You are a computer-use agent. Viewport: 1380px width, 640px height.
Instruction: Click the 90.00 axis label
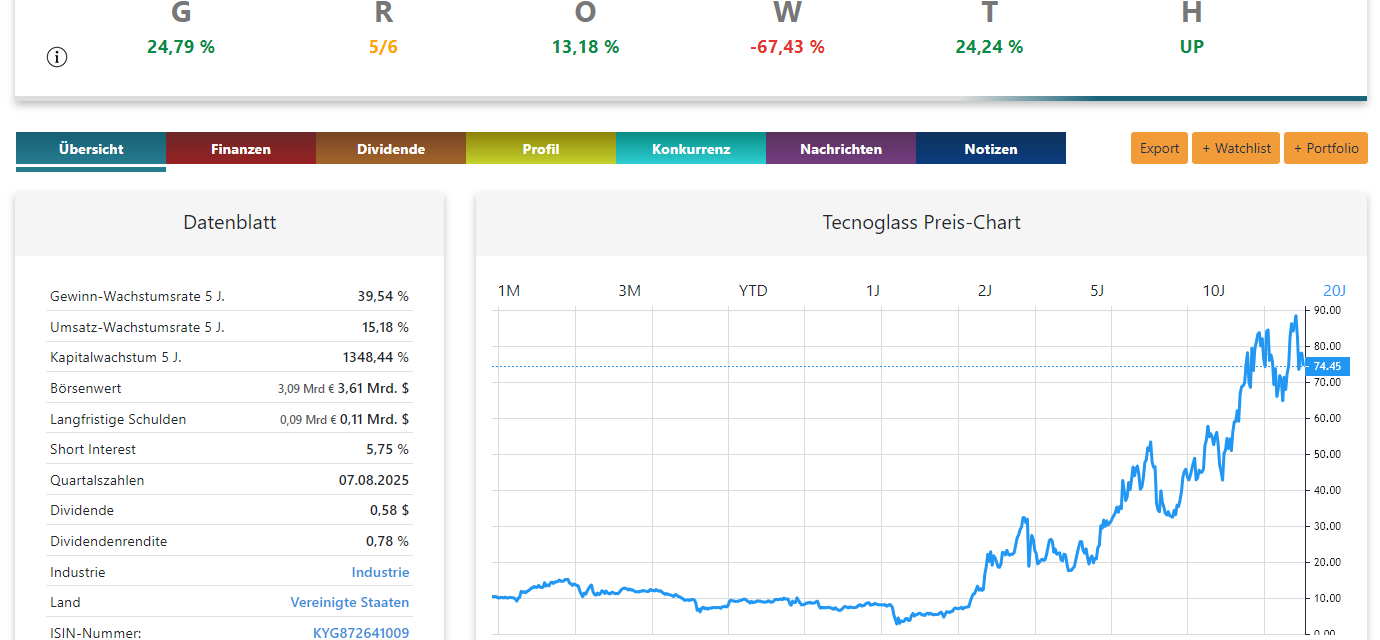[x=1327, y=311]
